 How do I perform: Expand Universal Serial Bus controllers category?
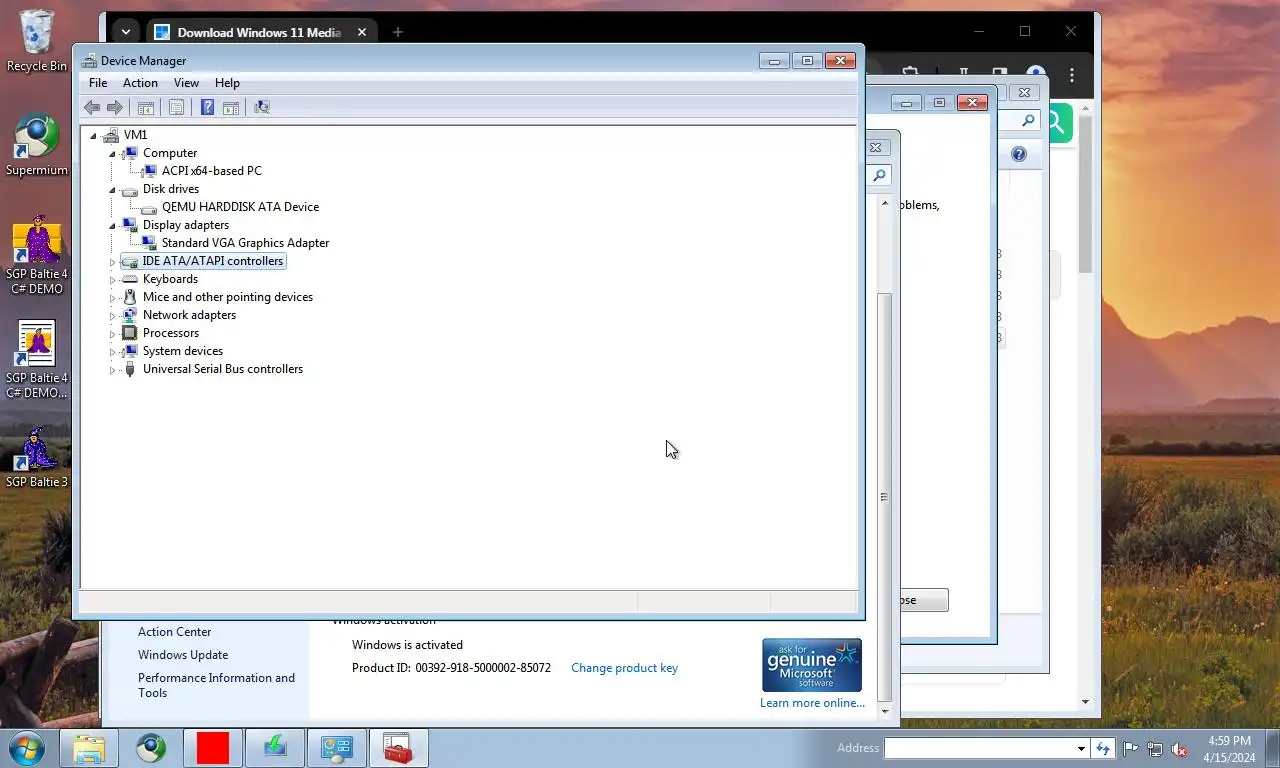pos(112,369)
